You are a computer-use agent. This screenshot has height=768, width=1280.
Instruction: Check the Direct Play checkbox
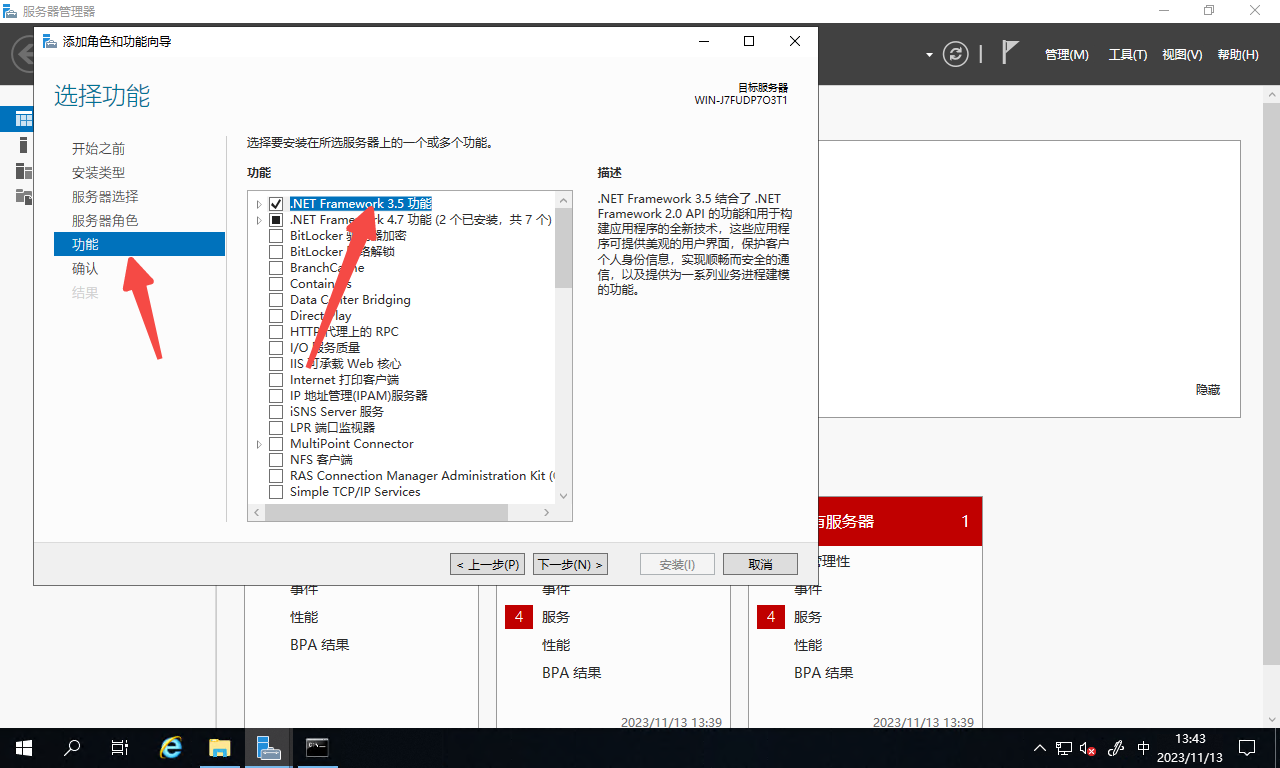[x=276, y=316]
